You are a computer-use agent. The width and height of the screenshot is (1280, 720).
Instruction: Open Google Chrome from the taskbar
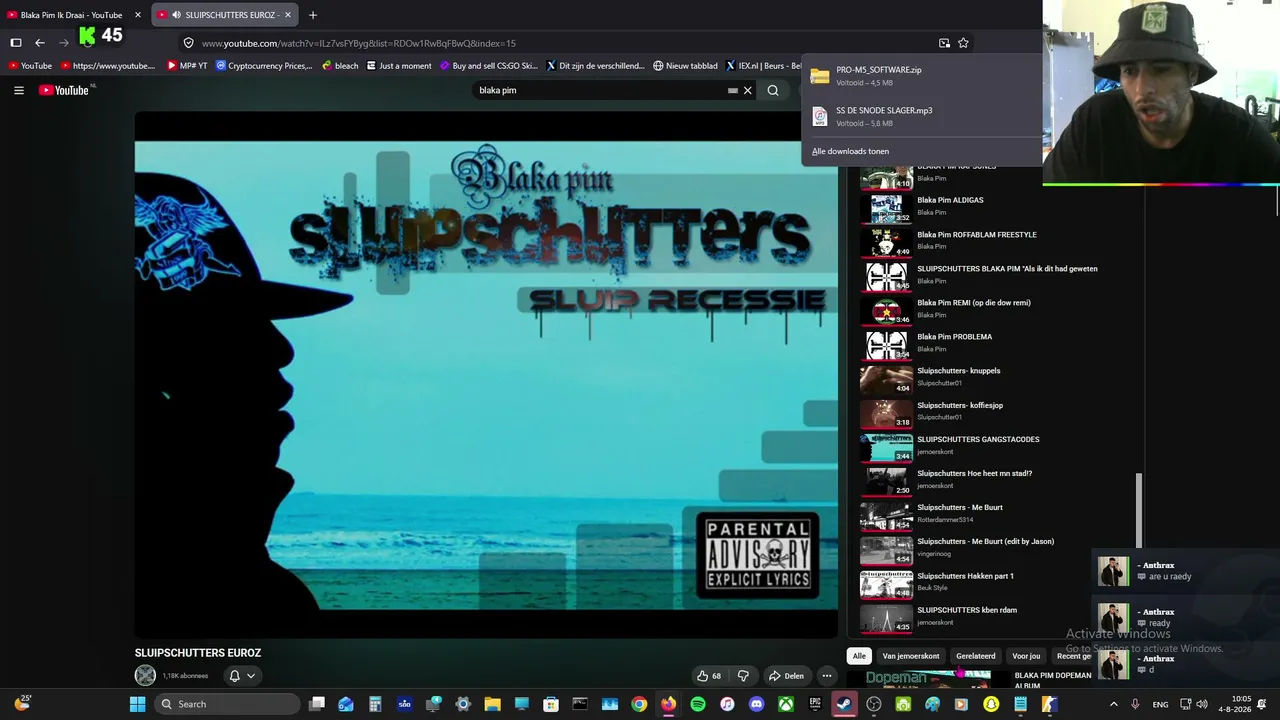(639, 704)
